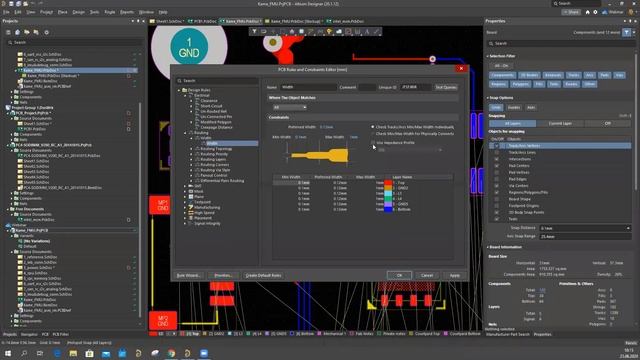This screenshot has height=360, width=640.
Task: Click the taskbar search icon
Action: [24, 353]
